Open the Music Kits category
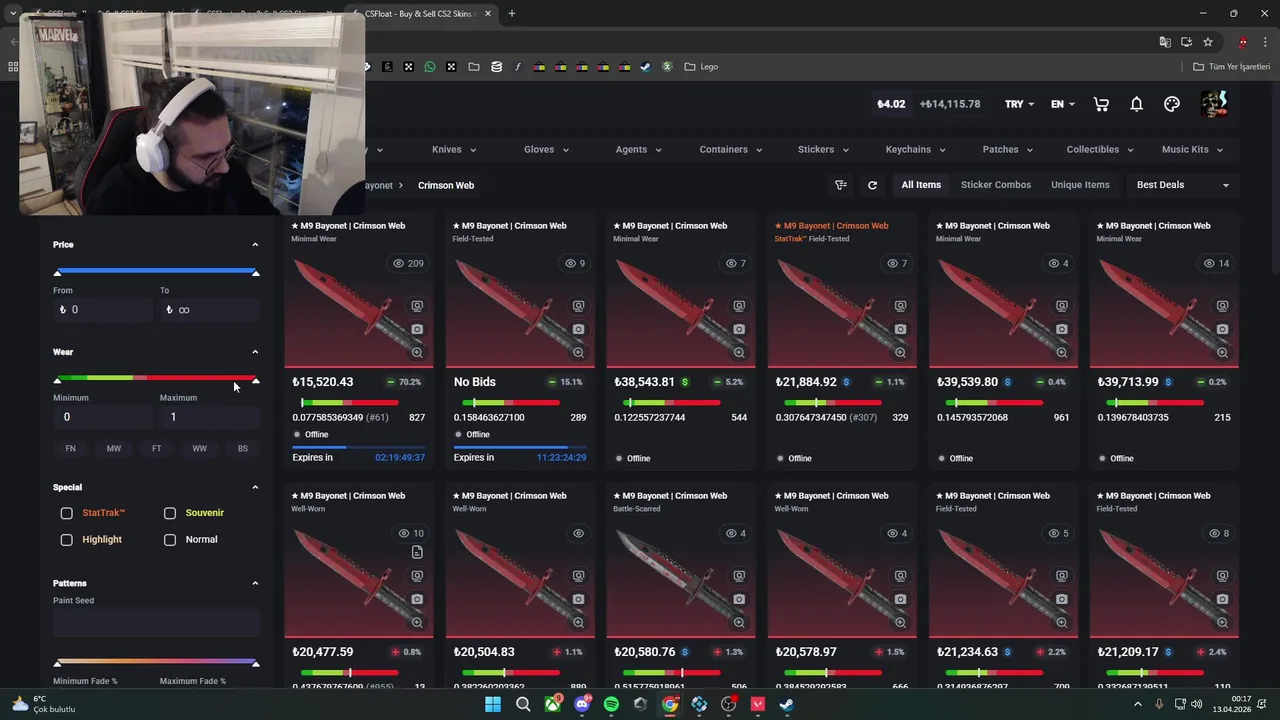1280x720 pixels. 1192,150
